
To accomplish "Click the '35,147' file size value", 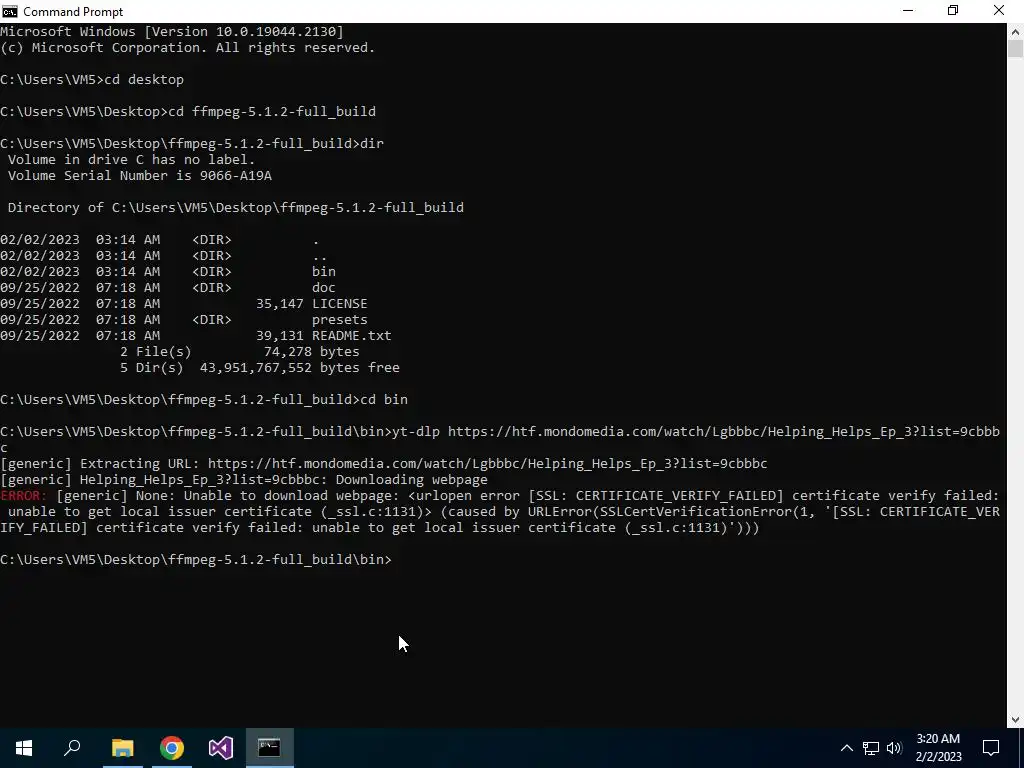I will tap(280, 304).
